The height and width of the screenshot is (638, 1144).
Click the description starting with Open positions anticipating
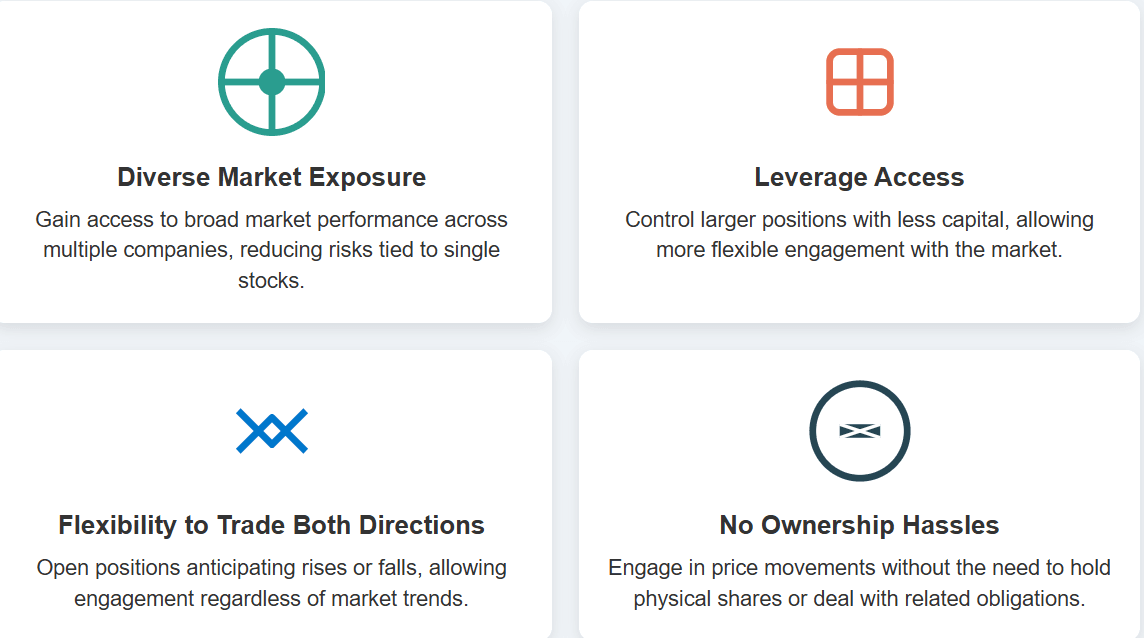coord(272,583)
